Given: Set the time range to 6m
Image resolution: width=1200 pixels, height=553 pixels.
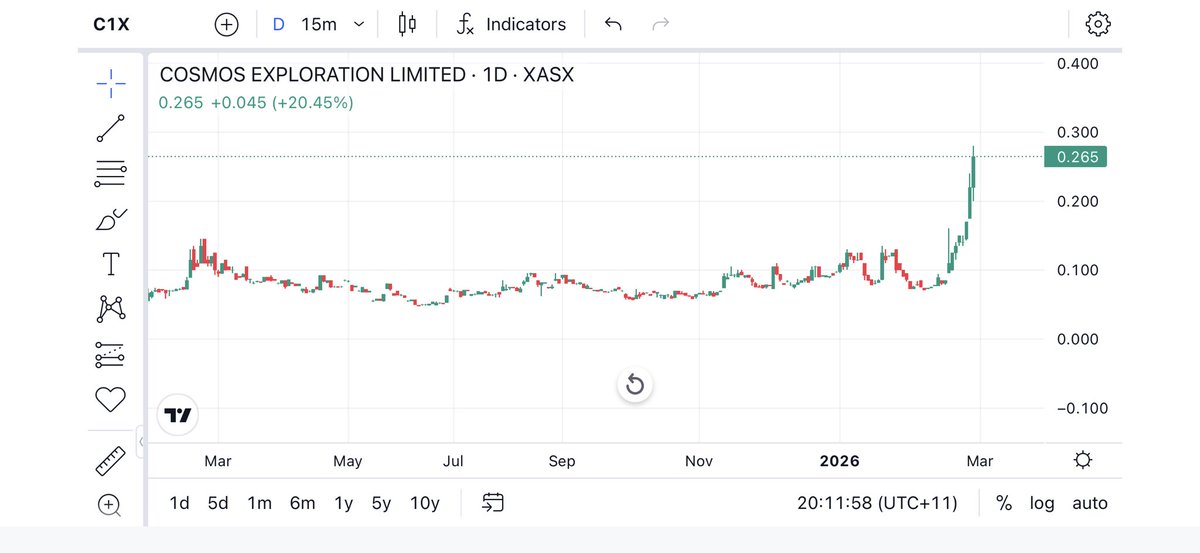Looking at the screenshot, I should pyautogui.click(x=302, y=503).
